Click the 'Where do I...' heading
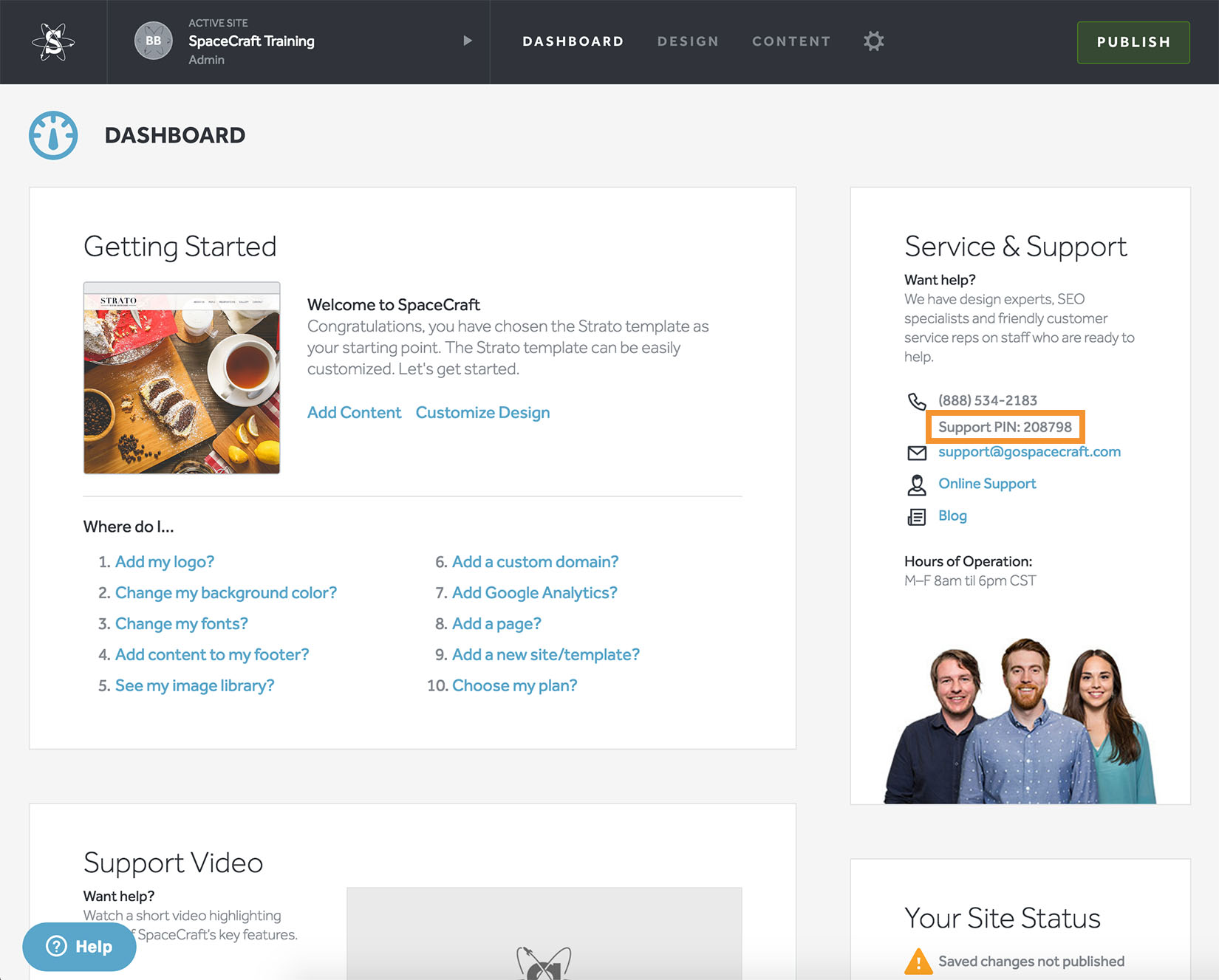This screenshot has height=980, width=1219. (x=129, y=527)
